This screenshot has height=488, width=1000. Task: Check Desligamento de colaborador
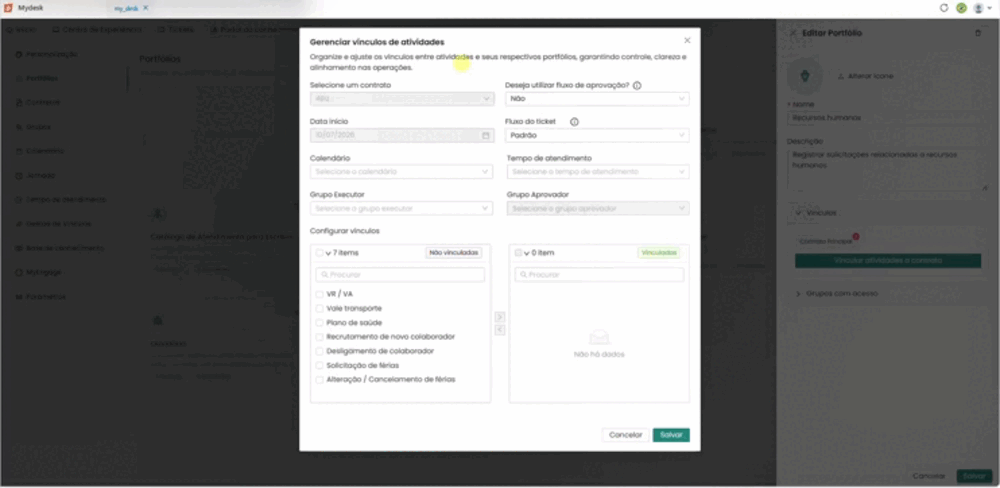pyautogui.click(x=320, y=351)
